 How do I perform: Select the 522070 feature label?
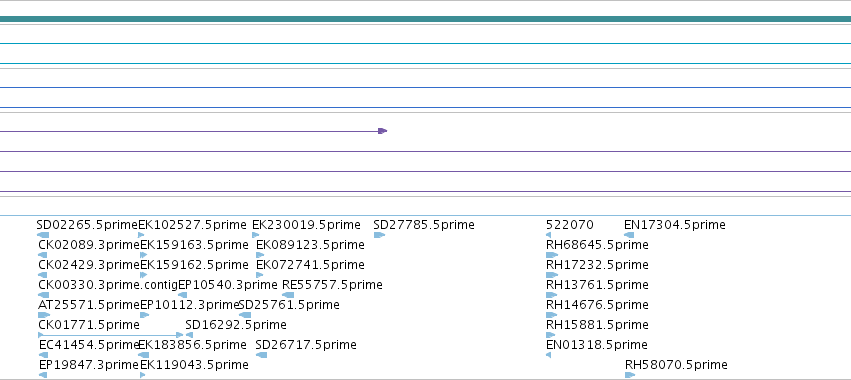pyautogui.click(x=570, y=225)
